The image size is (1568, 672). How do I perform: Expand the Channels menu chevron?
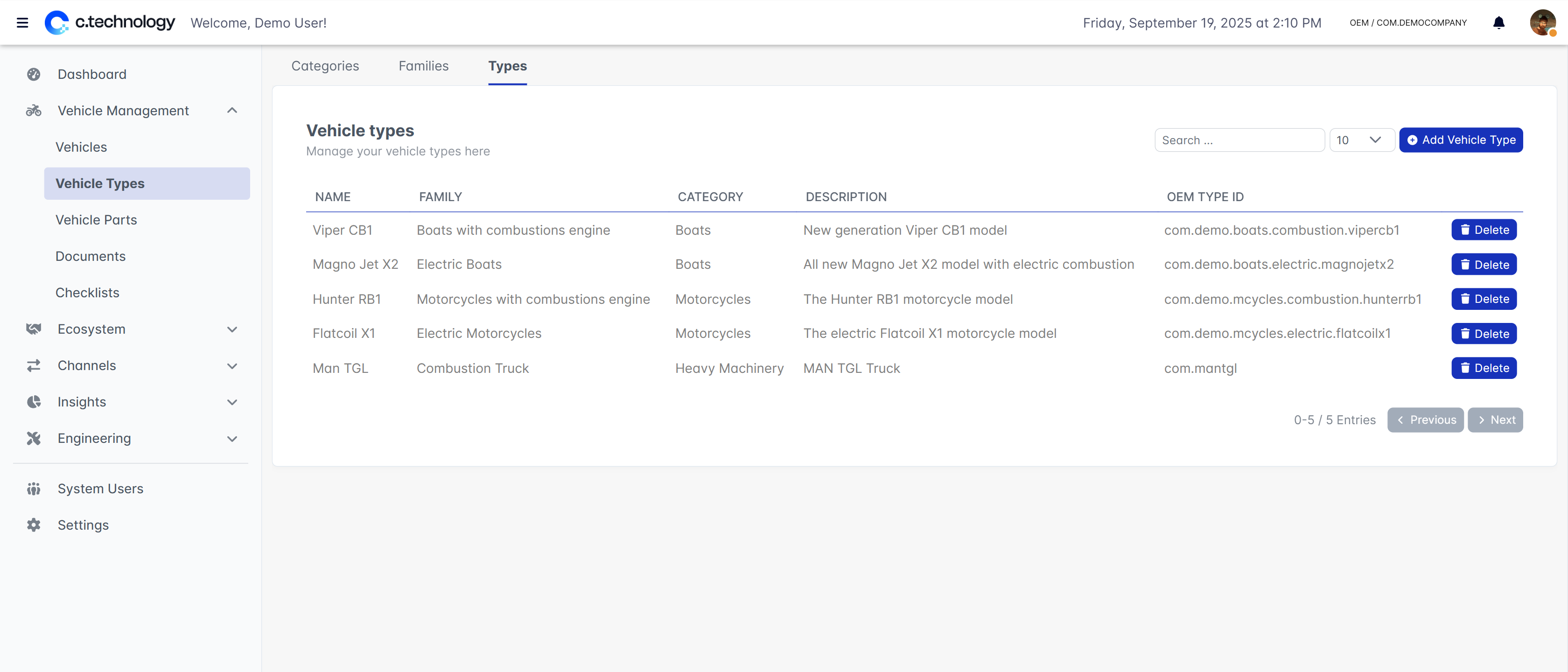click(x=232, y=366)
